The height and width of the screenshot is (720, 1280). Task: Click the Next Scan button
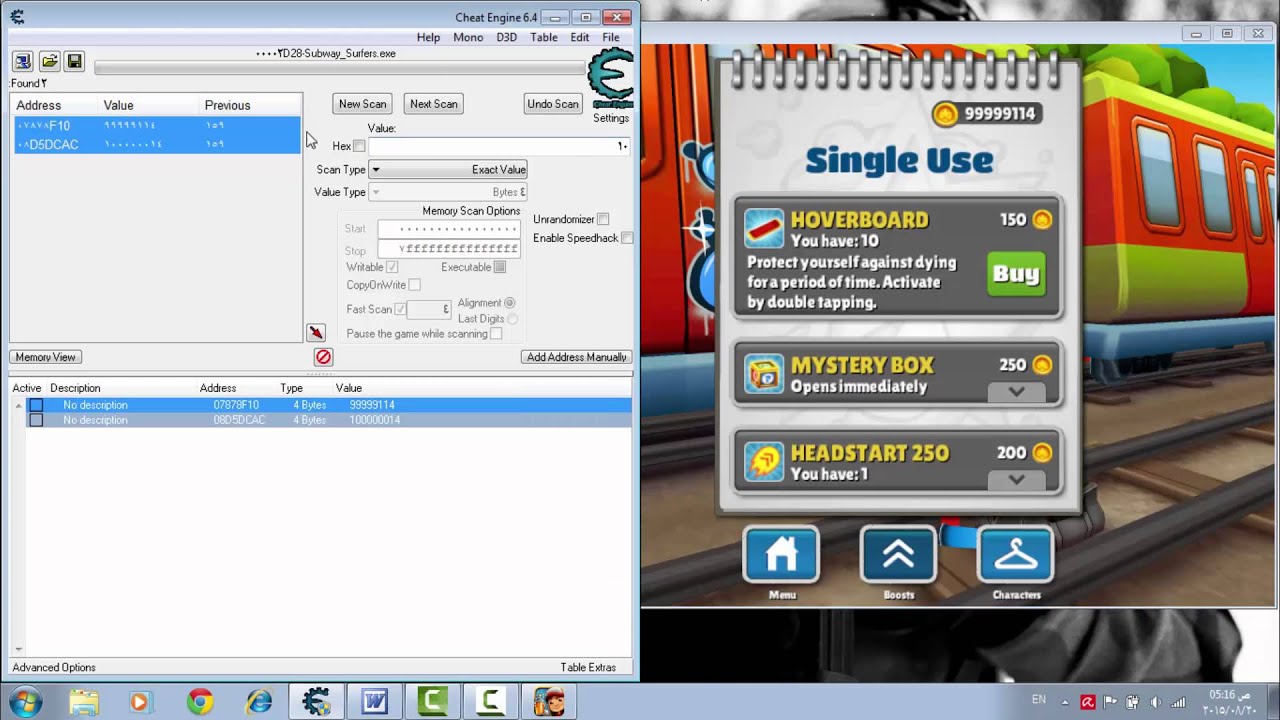tap(434, 104)
